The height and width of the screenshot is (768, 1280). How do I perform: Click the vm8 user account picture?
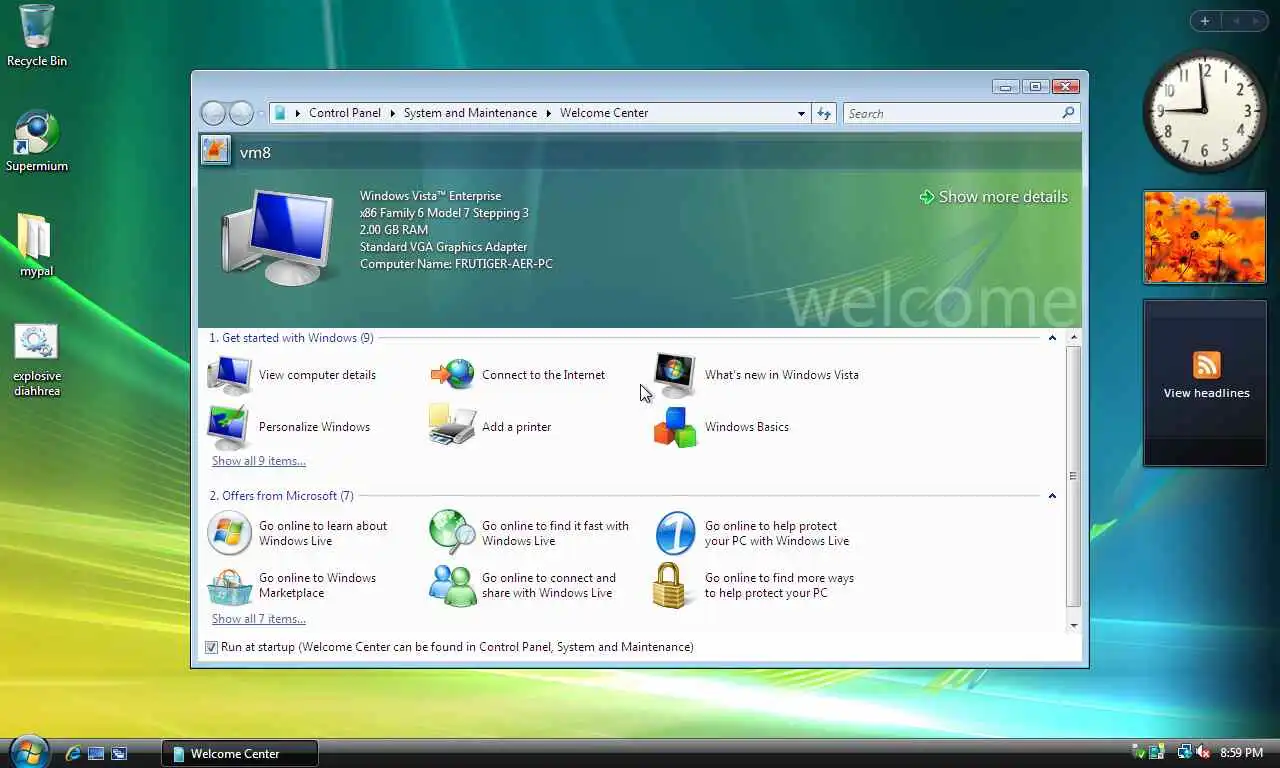(215, 151)
